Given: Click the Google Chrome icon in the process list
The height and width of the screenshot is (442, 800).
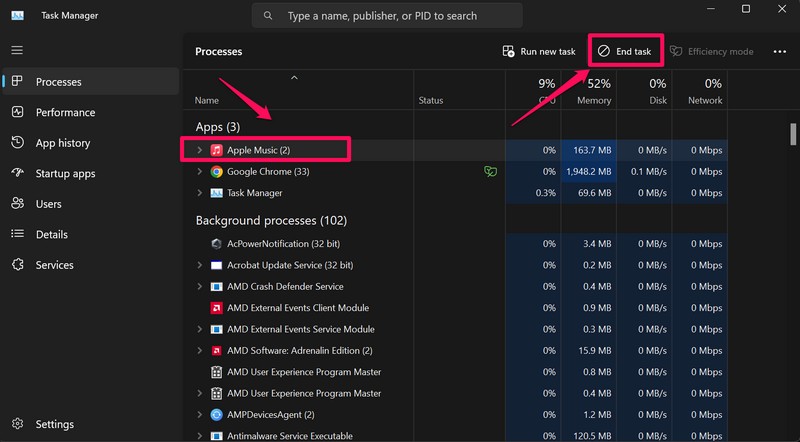Looking at the screenshot, I should 217,172.
